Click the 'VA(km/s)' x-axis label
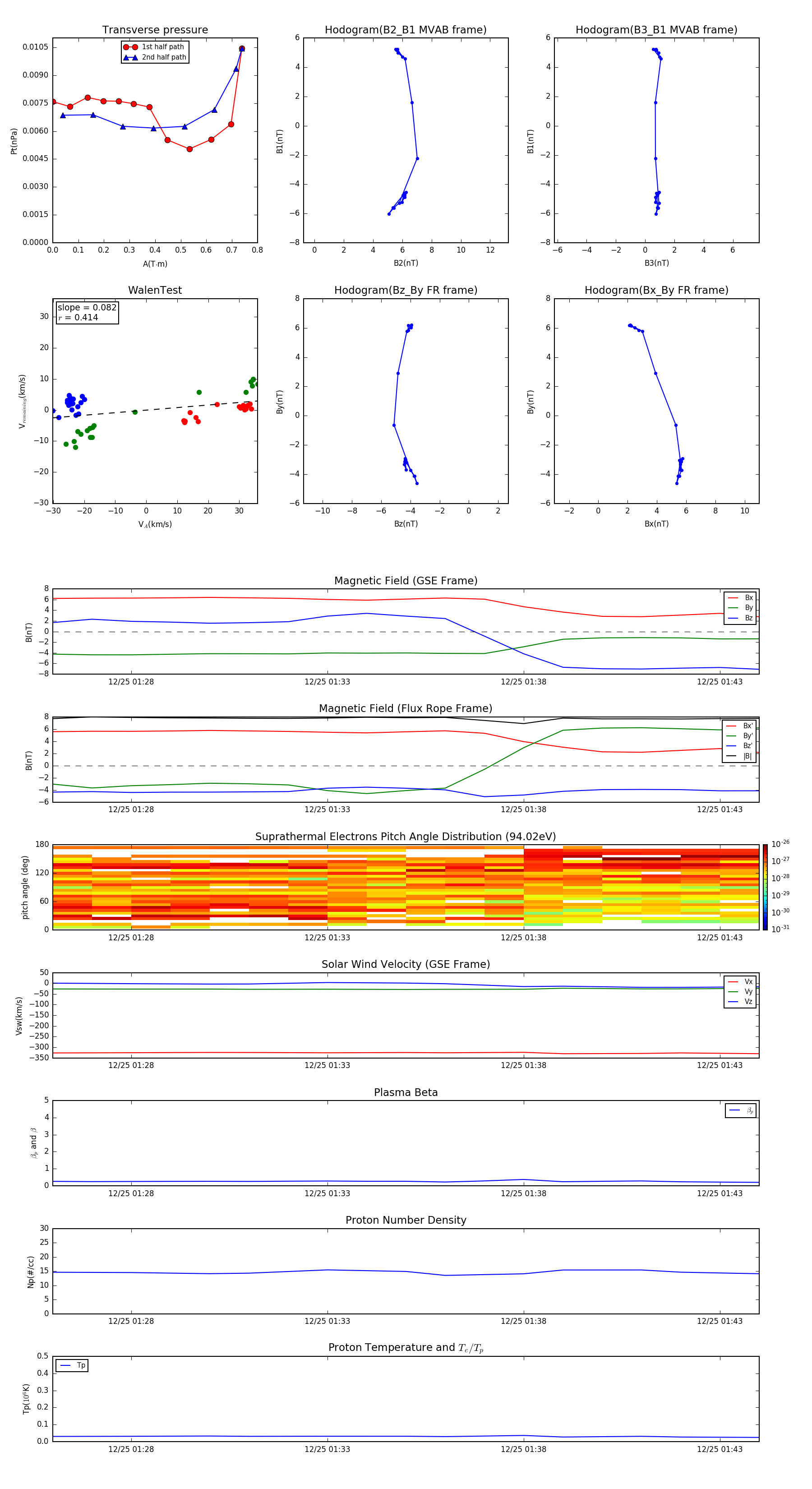The width and height of the screenshot is (812, 1489). pos(155,524)
